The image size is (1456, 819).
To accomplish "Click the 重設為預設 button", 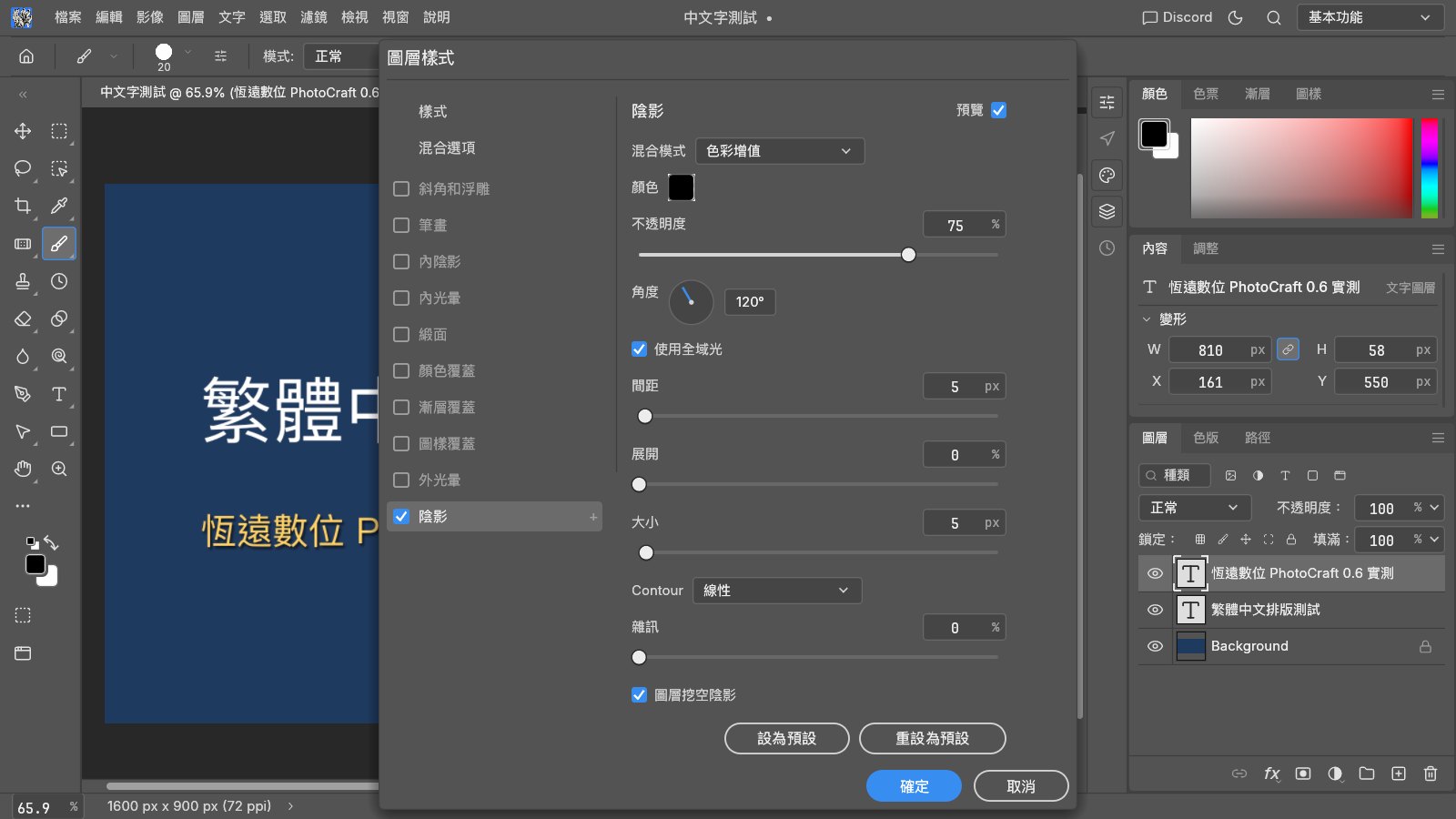I will (x=933, y=739).
